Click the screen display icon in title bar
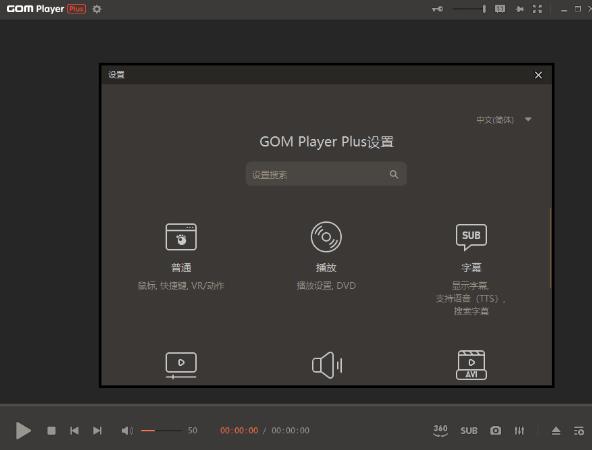Viewport: 592px width, 450px height. click(x=500, y=9)
